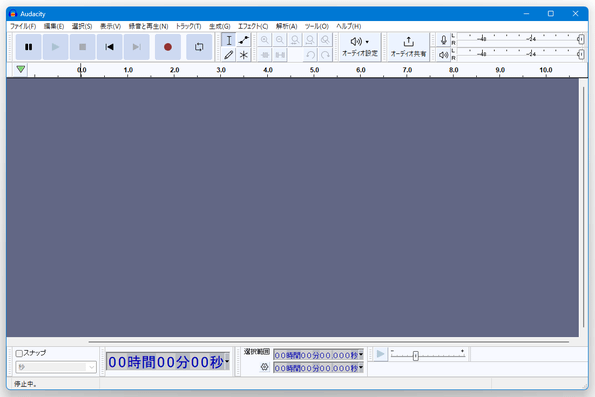Select the Multi-tool asterisk icon
The image size is (595, 397).
244,55
